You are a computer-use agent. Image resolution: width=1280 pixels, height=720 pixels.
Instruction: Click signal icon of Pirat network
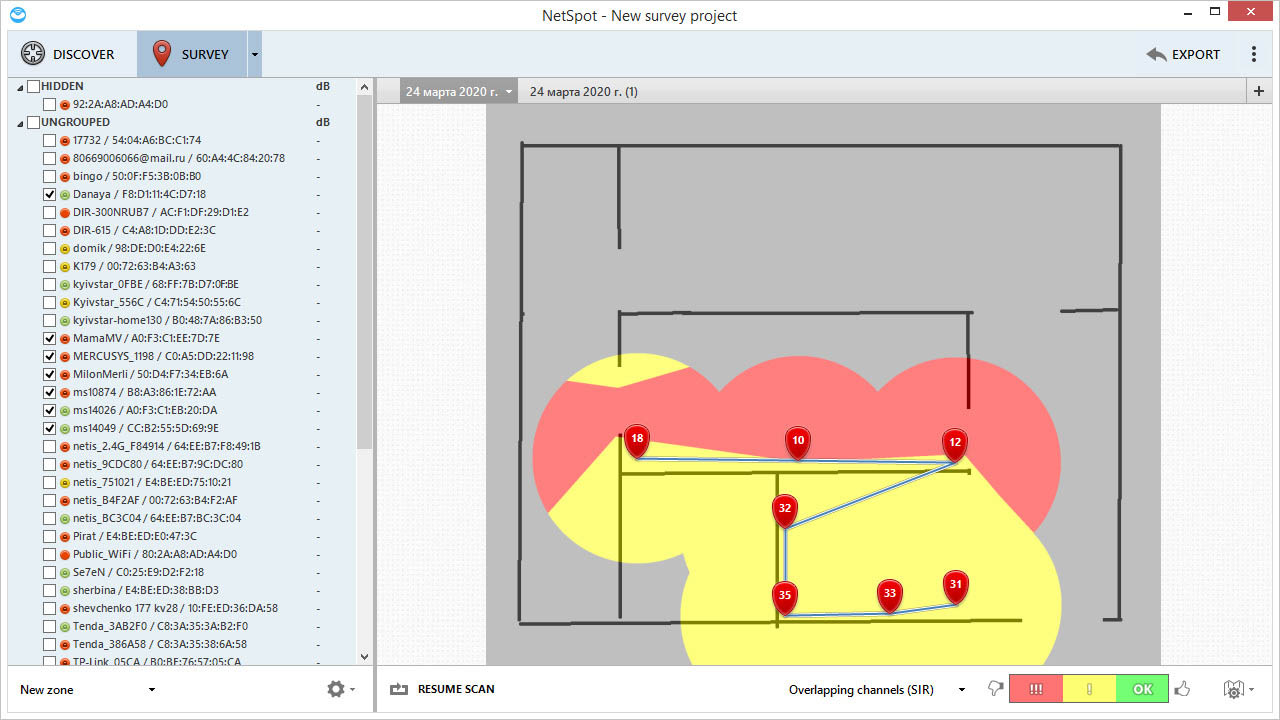tap(64, 536)
